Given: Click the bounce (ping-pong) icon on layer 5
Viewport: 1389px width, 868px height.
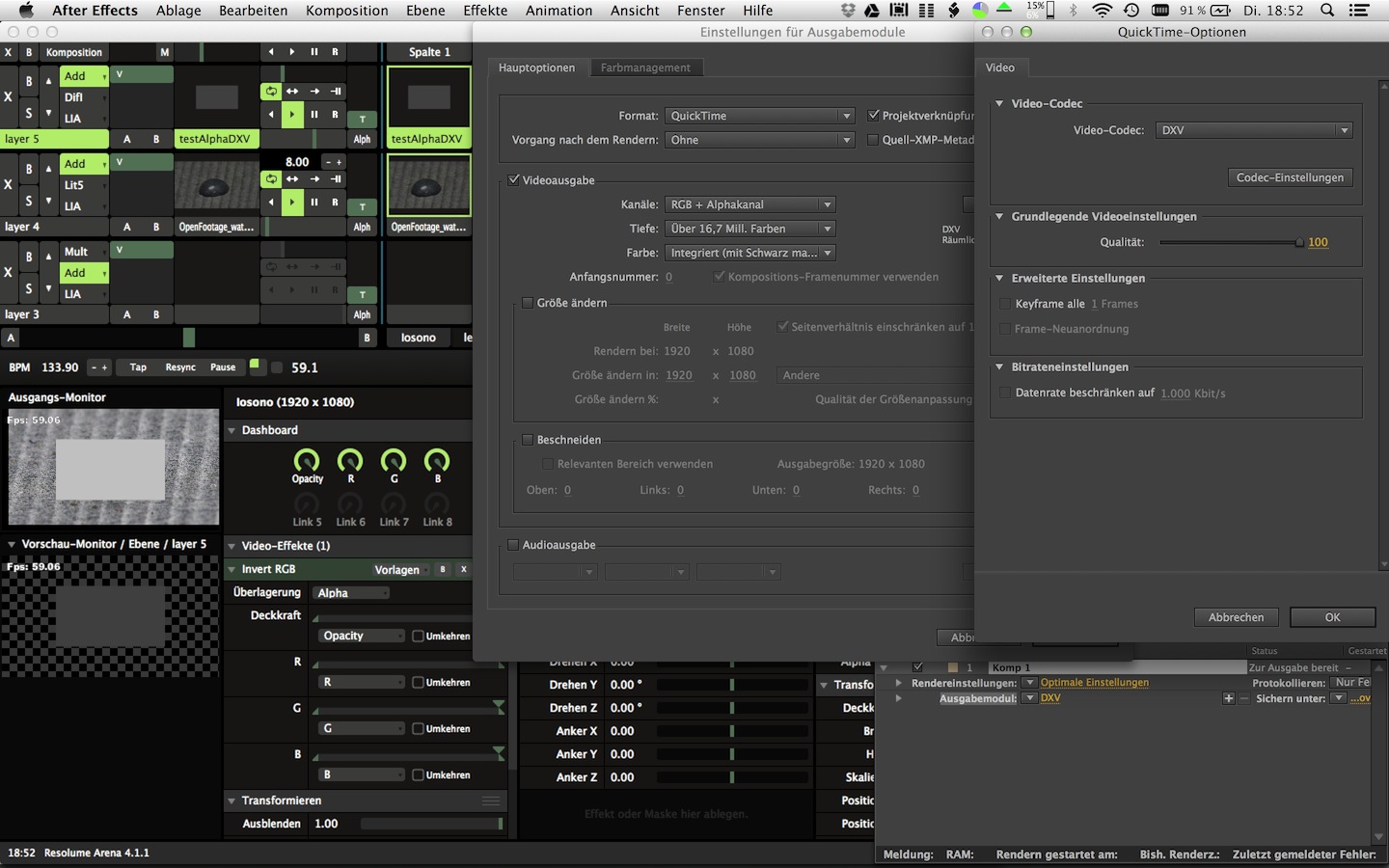Looking at the screenshot, I should [x=292, y=92].
